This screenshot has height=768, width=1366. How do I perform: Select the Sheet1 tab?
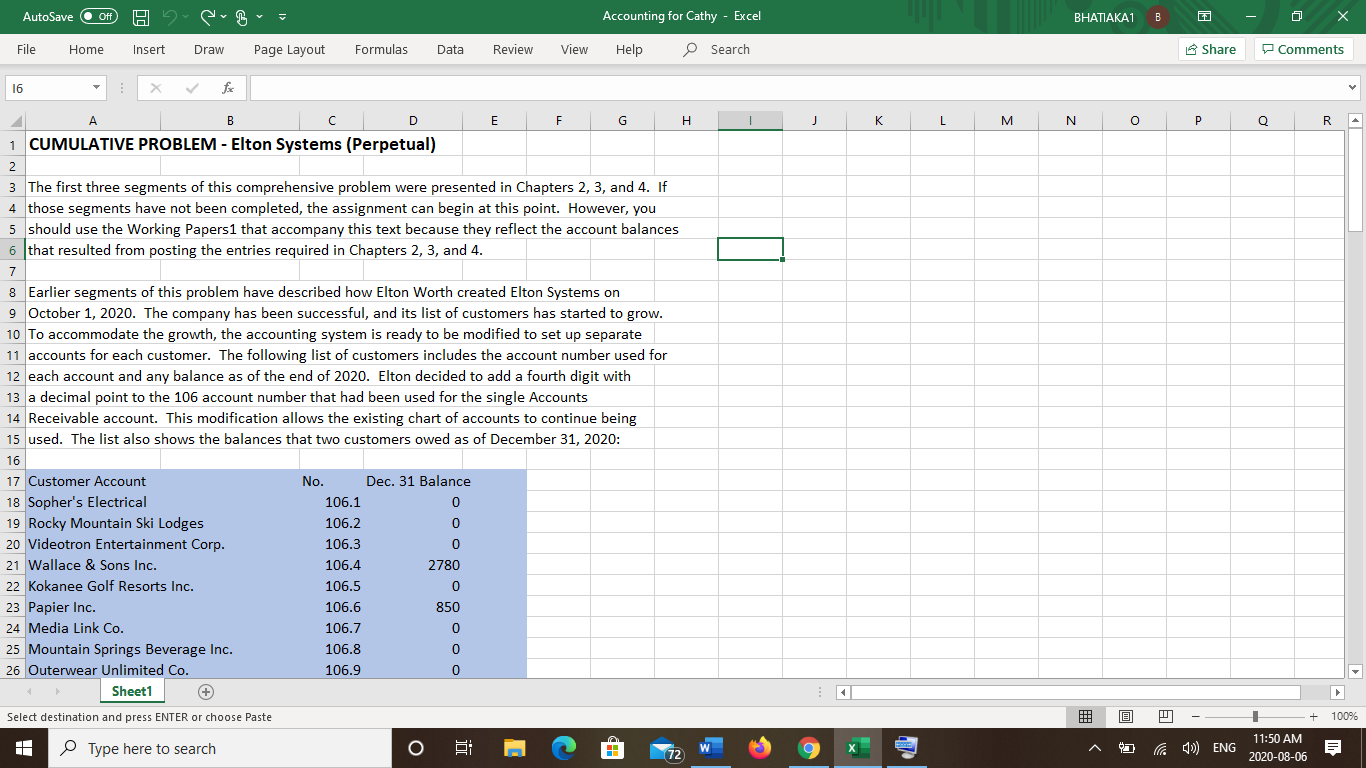point(132,692)
